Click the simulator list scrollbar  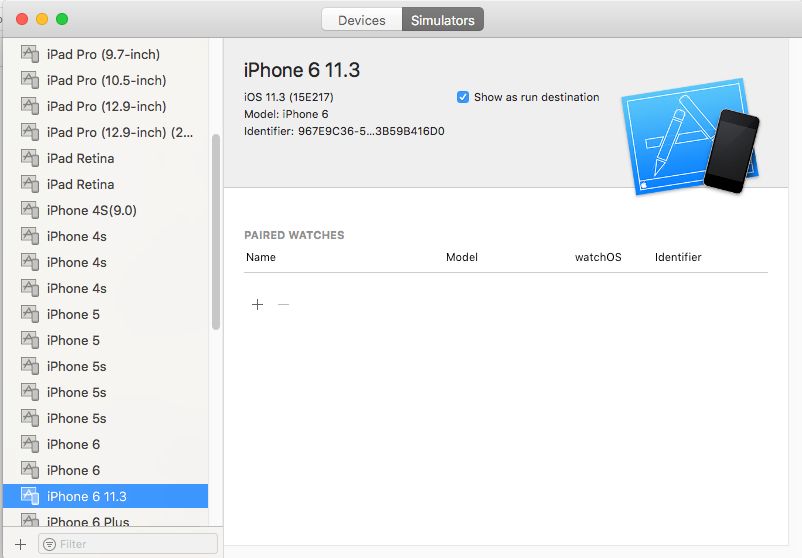(x=216, y=232)
